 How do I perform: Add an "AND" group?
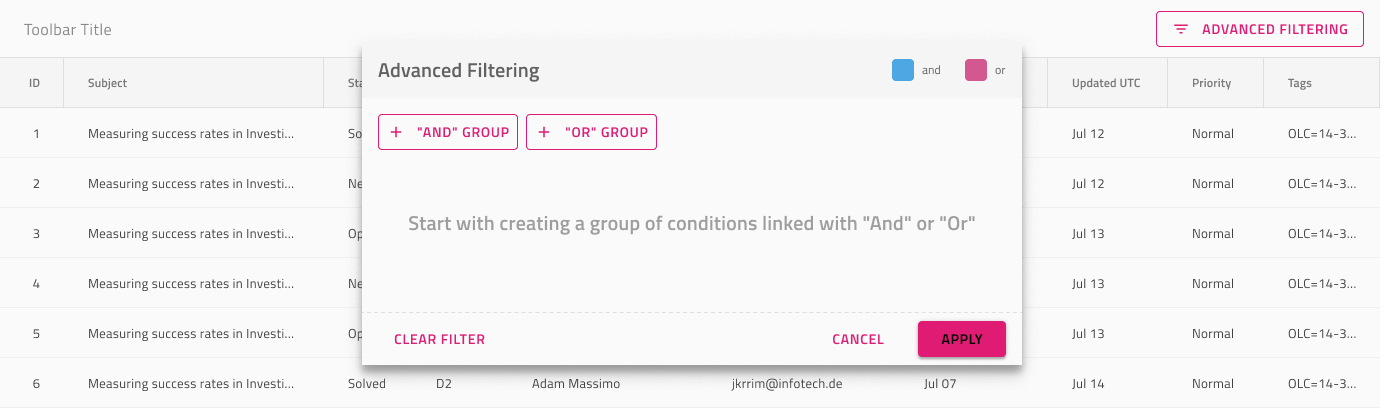[448, 132]
